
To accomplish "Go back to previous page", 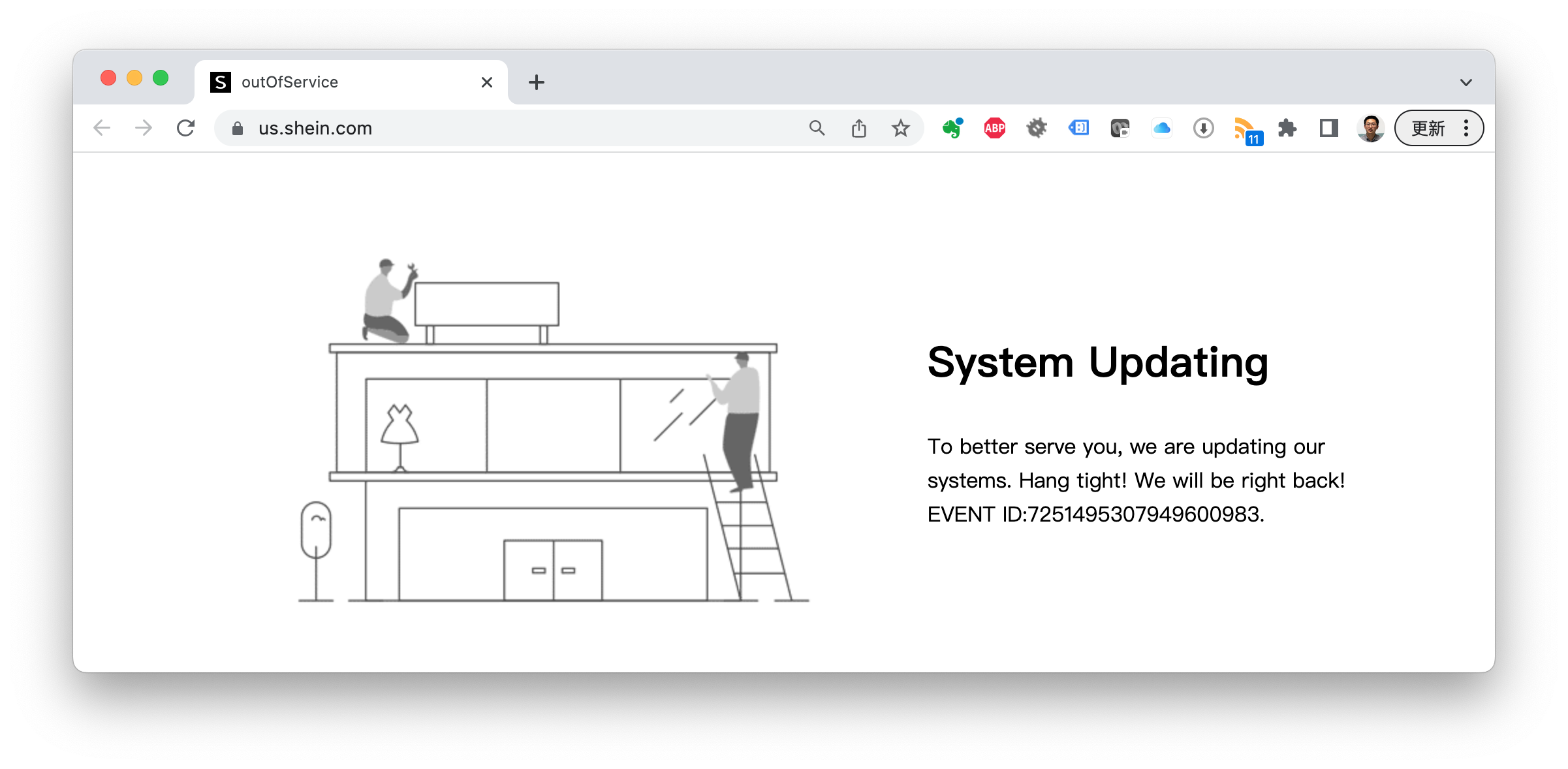I will [x=102, y=128].
